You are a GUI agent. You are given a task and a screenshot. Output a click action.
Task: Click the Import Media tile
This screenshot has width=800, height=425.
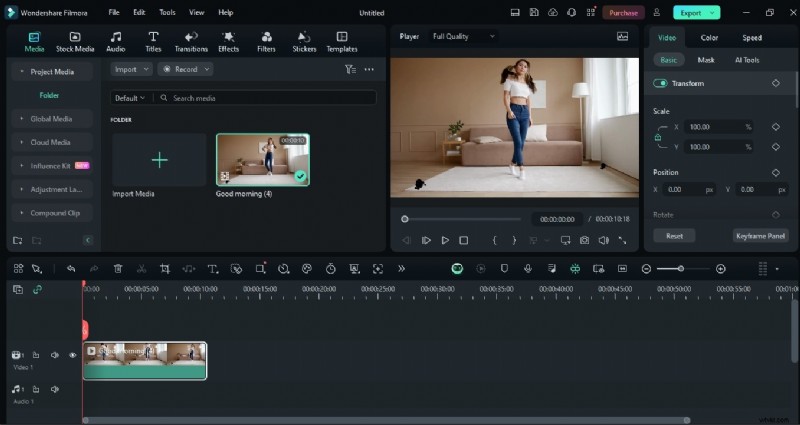[159, 160]
